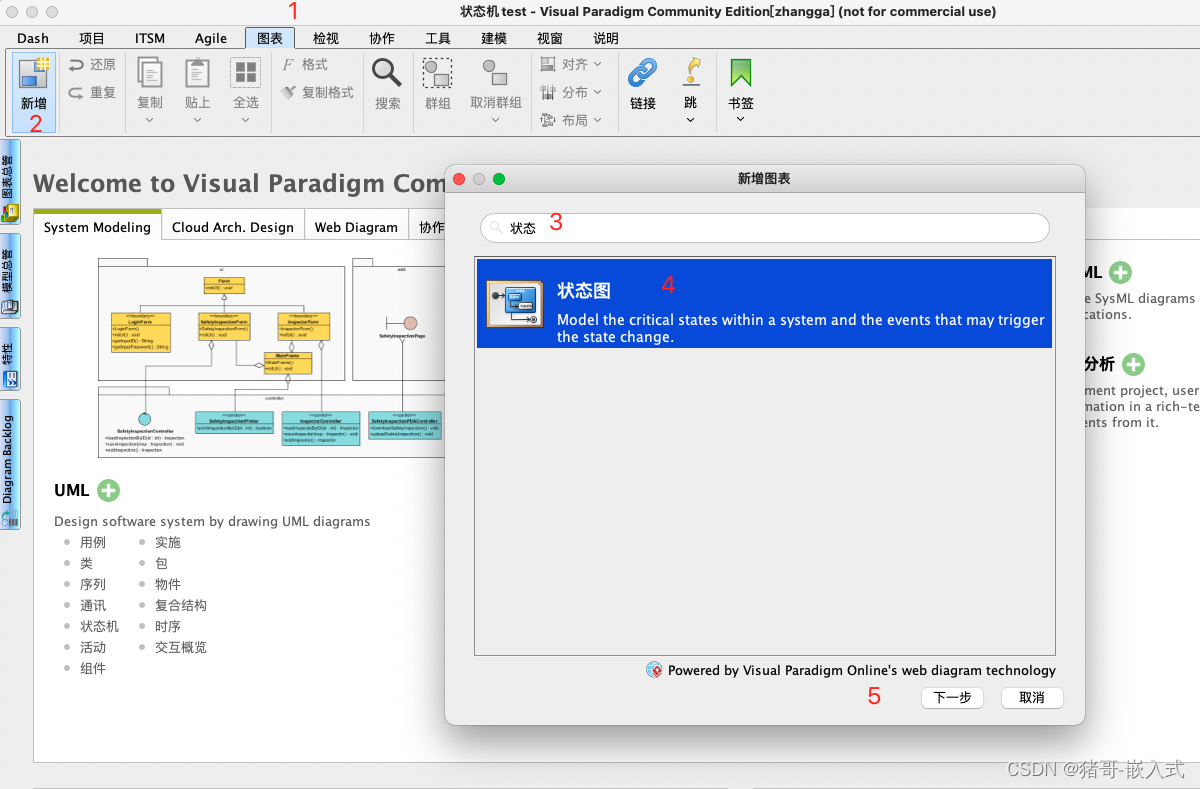Open the 模型总管 side panel
Screen dimensions: 1200x789
click(10, 276)
